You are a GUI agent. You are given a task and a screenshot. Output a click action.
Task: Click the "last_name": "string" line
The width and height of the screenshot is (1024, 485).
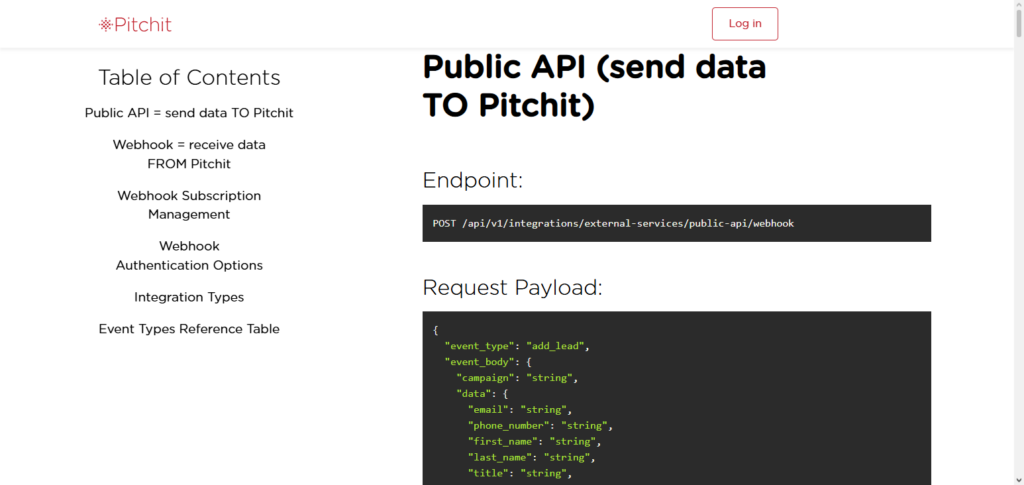(x=532, y=458)
